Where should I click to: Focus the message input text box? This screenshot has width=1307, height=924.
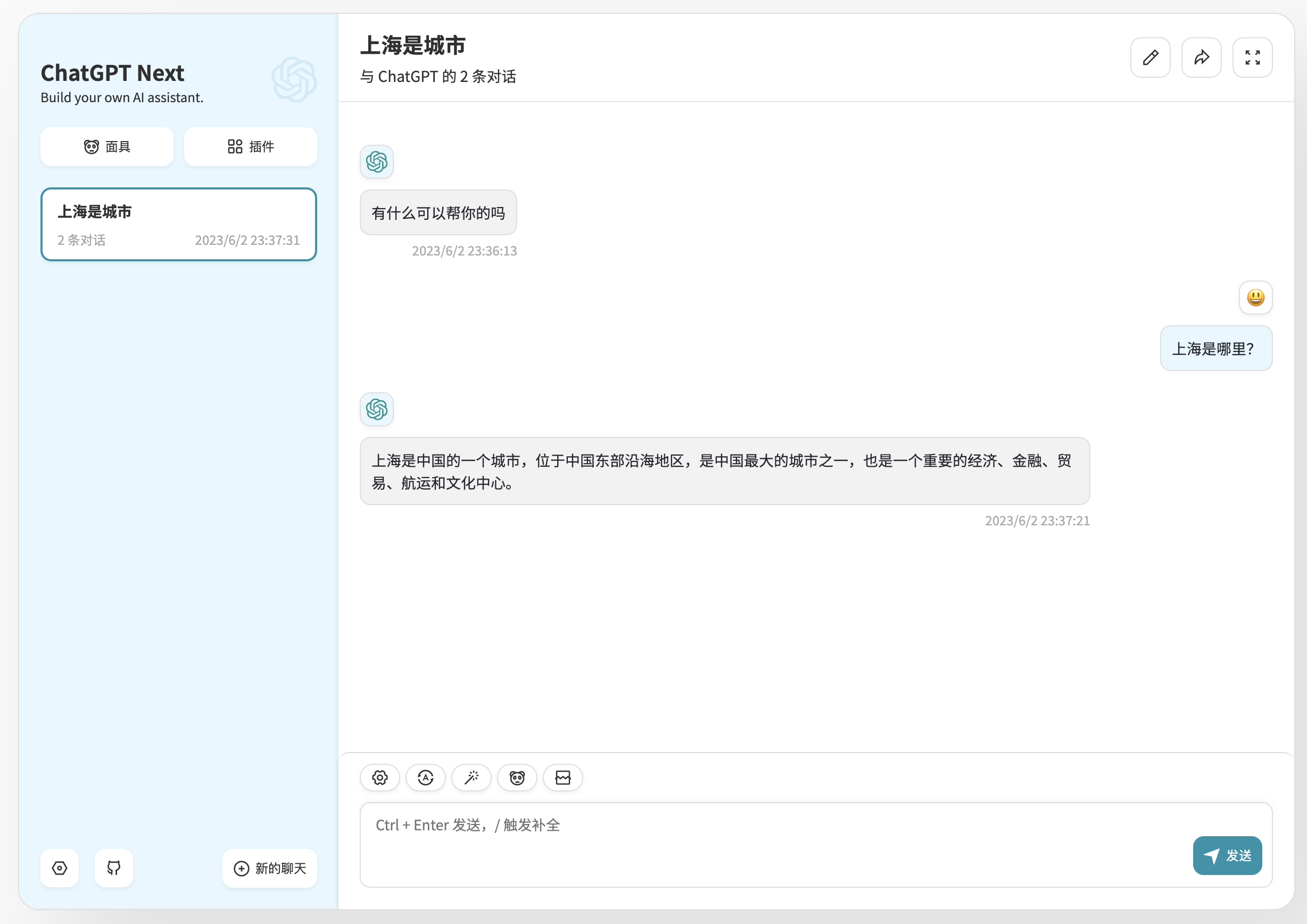(x=816, y=845)
